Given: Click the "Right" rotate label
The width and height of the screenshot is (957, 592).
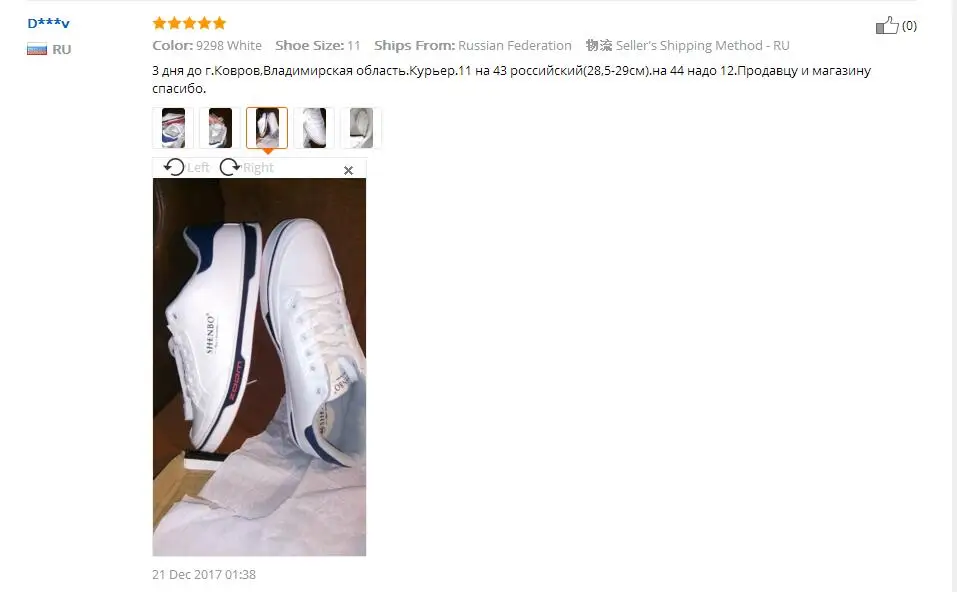Looking at the screenshot, I should click(x=258, y=167).
